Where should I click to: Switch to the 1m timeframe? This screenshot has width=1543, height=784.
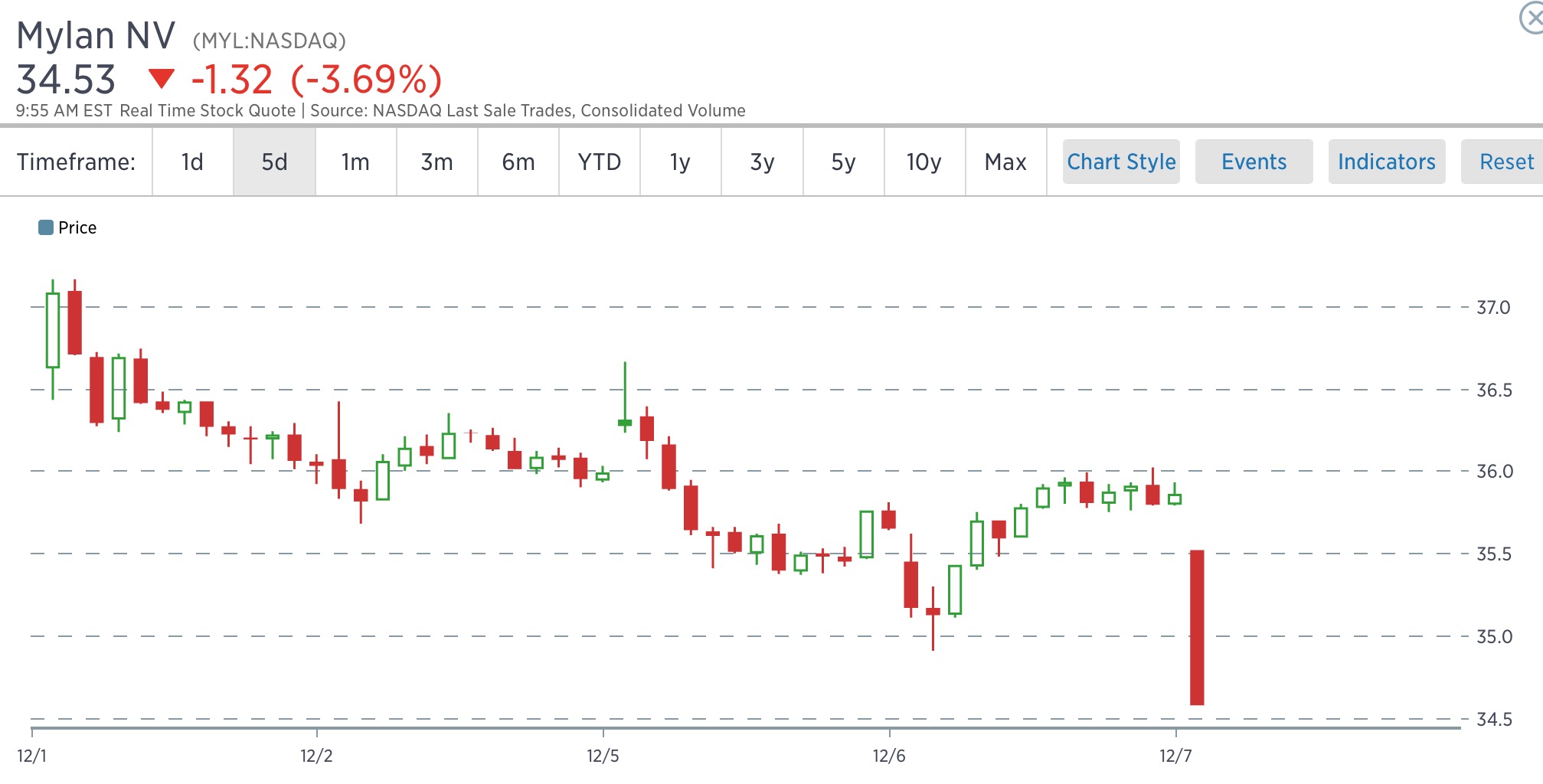pyautogui.click(x=355, y=162)
